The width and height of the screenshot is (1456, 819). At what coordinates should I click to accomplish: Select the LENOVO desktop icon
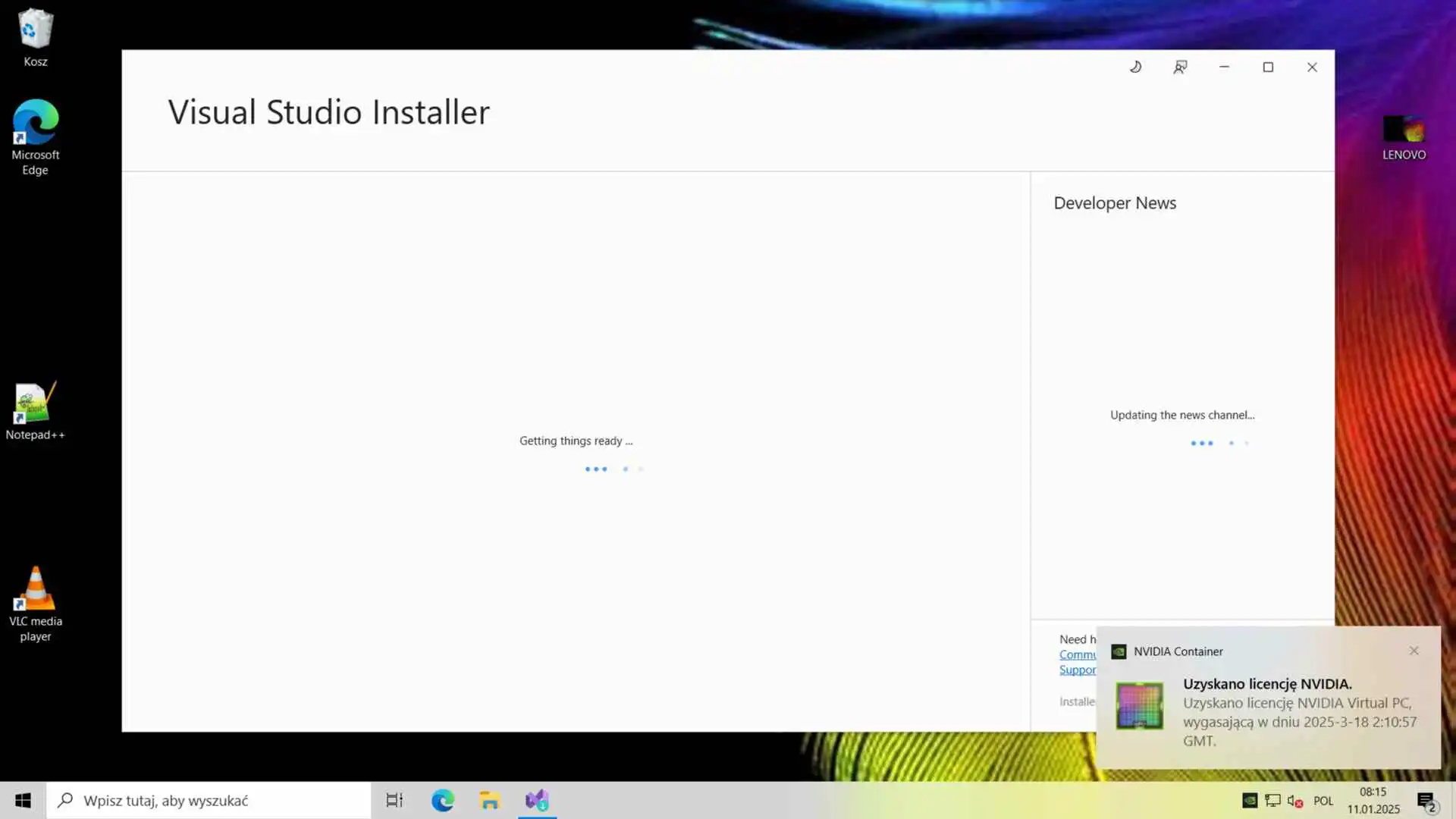[1404, 136]
